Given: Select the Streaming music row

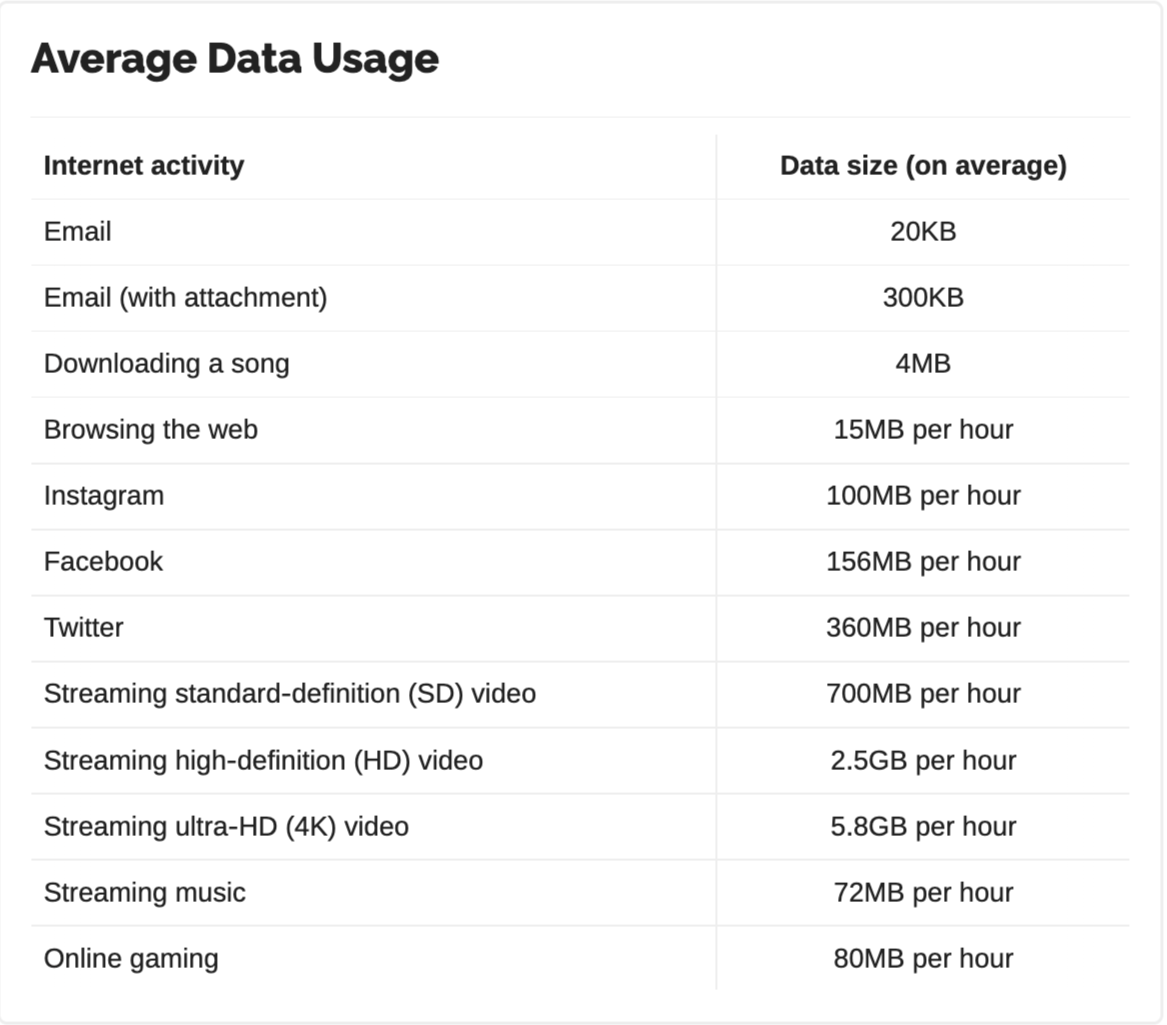Looking at the screenshot, I should [x=580, y=893].
